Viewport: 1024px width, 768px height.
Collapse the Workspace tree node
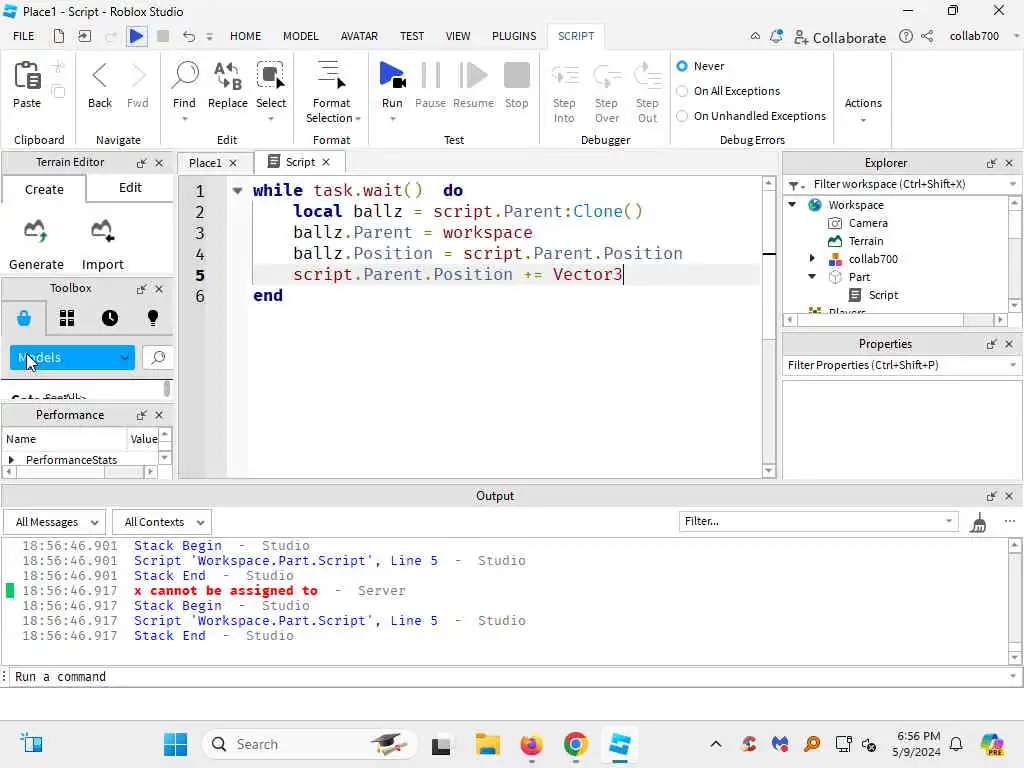(792, 204)
